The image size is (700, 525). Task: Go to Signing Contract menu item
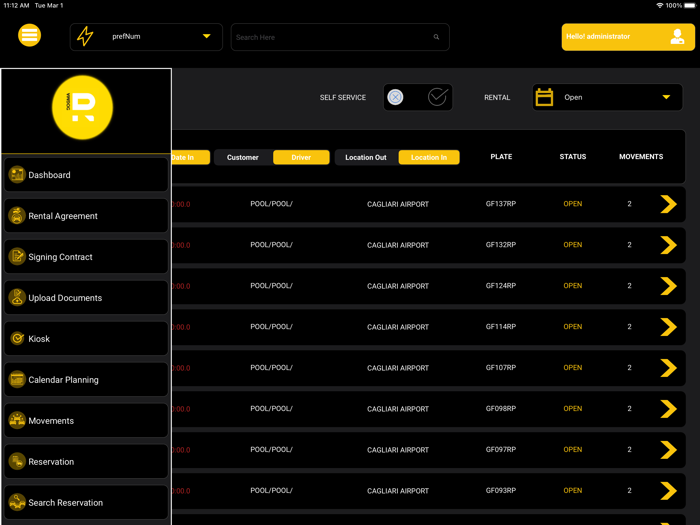tap(86, 257)
